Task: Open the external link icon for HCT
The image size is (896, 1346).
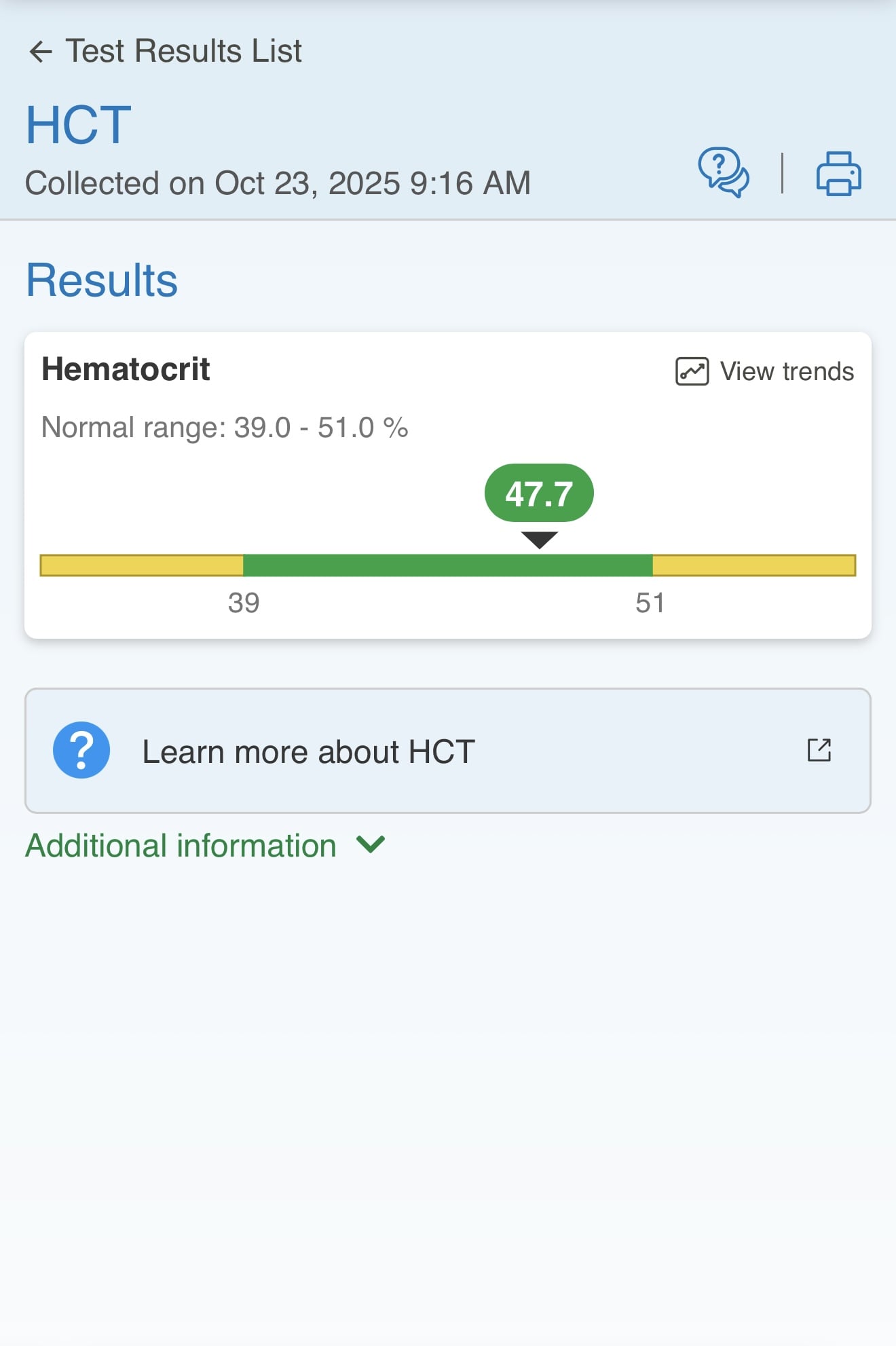Action: click(819, 750)
